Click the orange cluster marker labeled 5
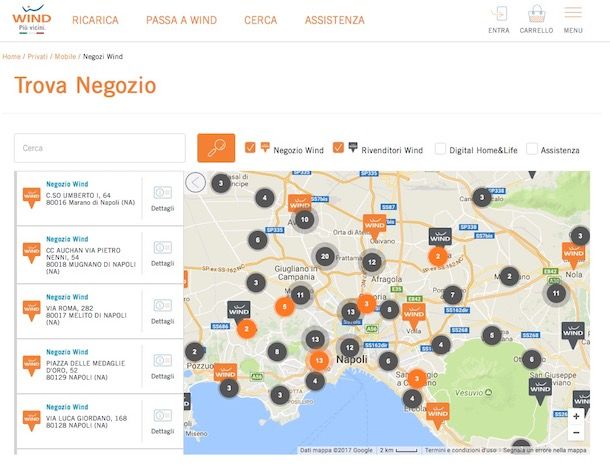This screenshot has height=471, width=610. tap(284, 306)
